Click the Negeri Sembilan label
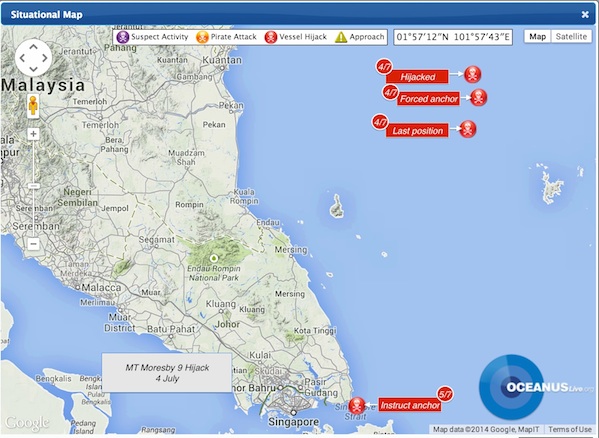Viewport: 599px width, 438px height. point(78,197)
